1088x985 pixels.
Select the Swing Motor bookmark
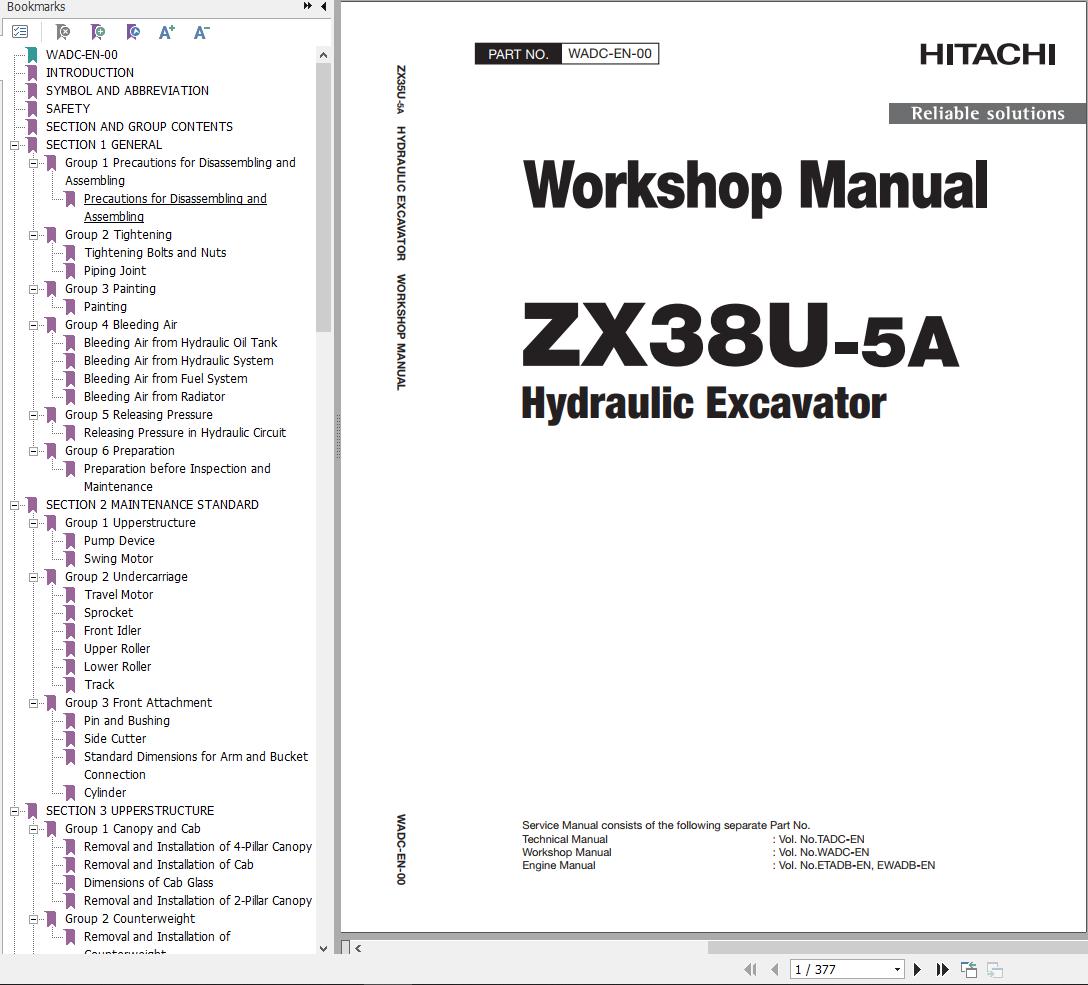click(118, 558)
